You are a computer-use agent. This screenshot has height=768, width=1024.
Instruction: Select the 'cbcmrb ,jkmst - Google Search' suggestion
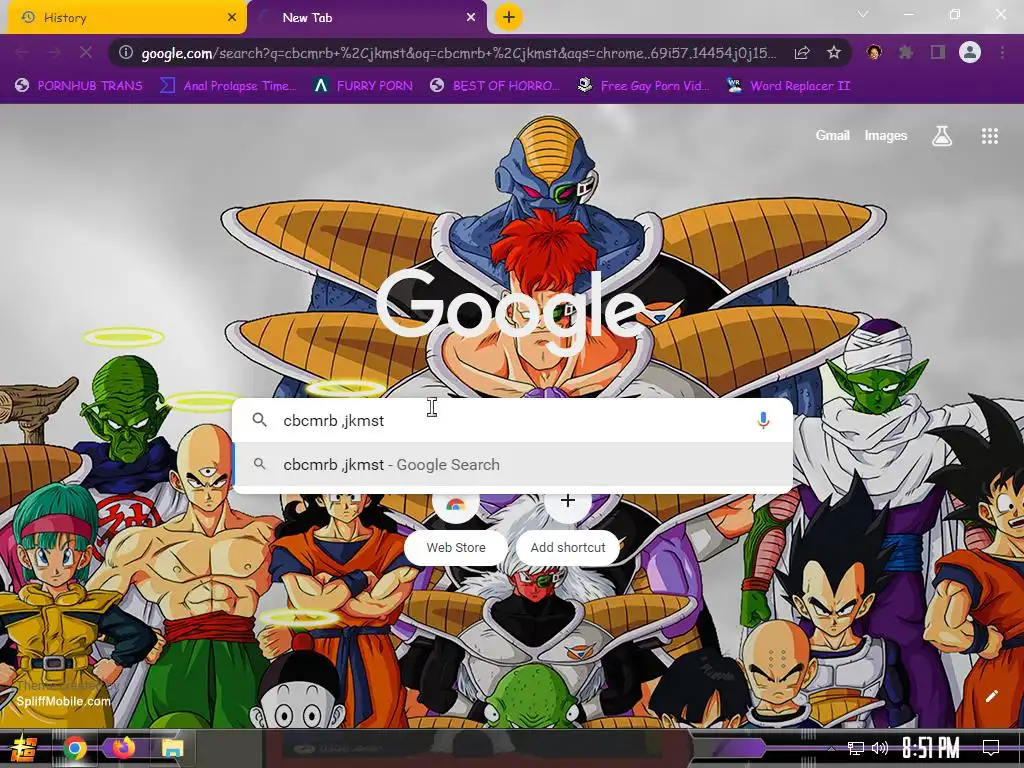[x=513, y=464]
